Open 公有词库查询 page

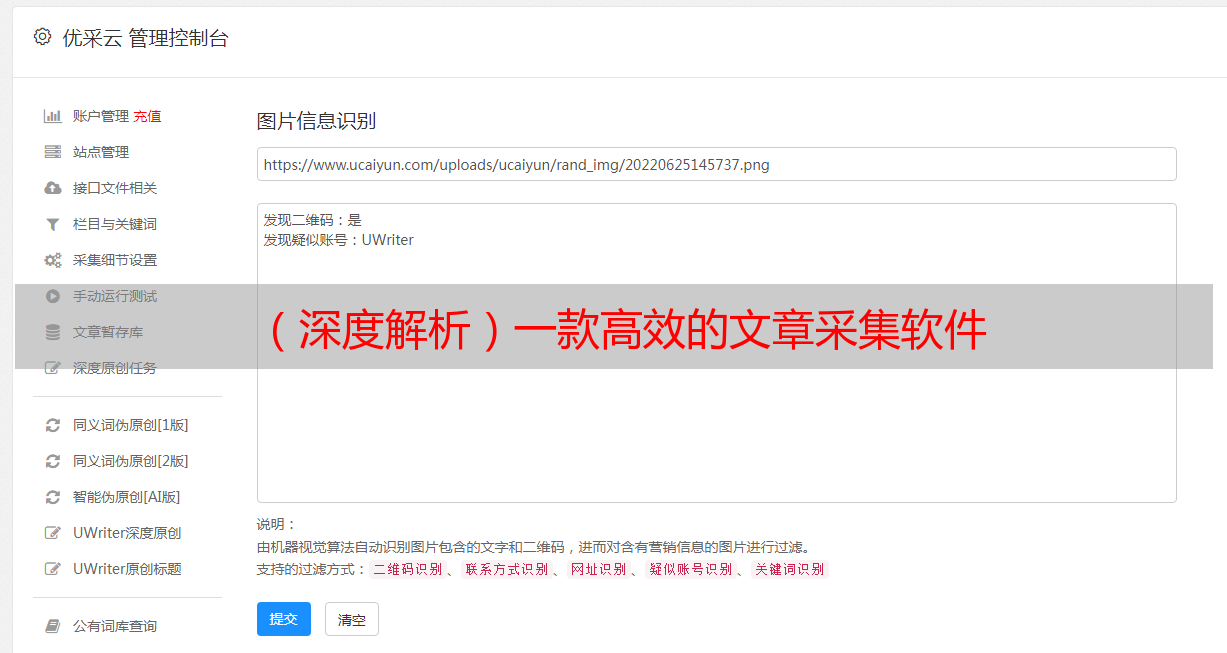tap(115, 626)
